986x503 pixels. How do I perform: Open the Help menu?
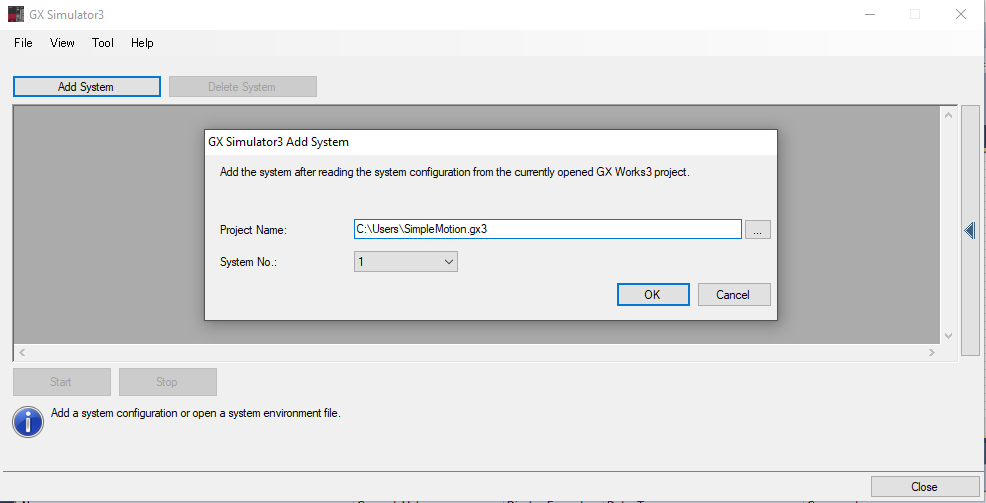coord(142,43)
